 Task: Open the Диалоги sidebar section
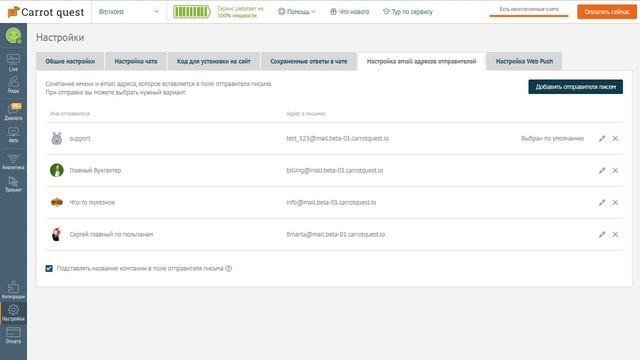[x=13, y=111]
